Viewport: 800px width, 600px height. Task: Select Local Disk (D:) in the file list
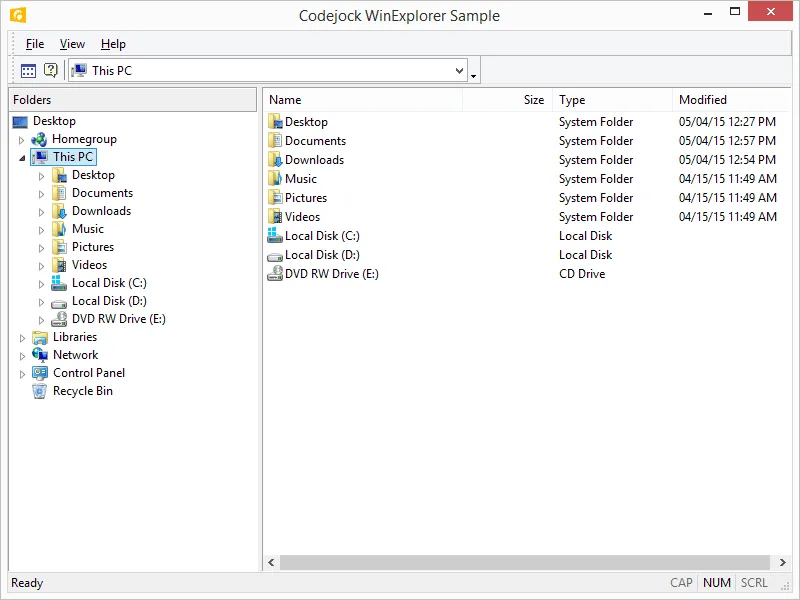(322, 255)
